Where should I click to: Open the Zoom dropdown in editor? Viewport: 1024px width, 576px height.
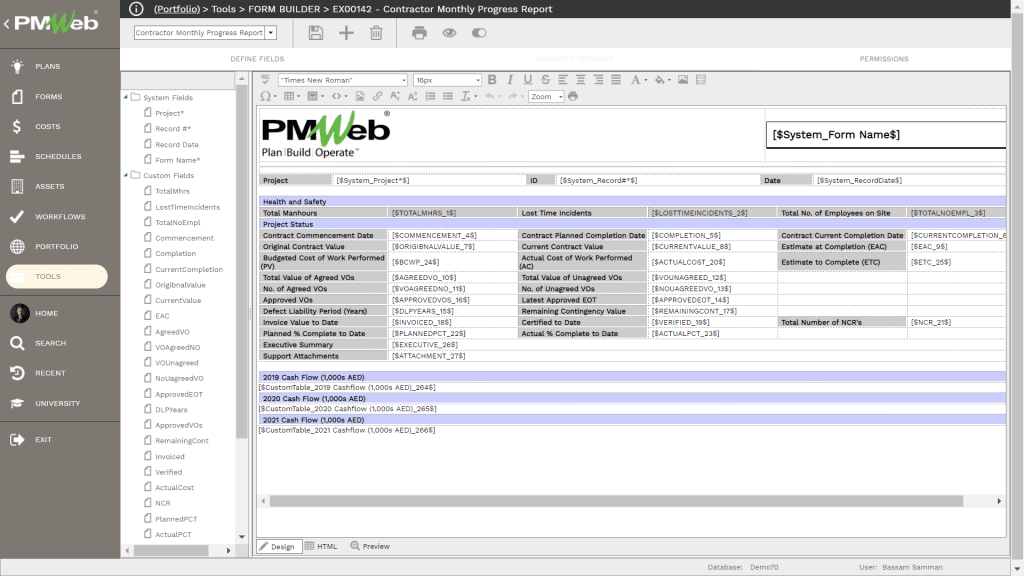coord(546,97)
